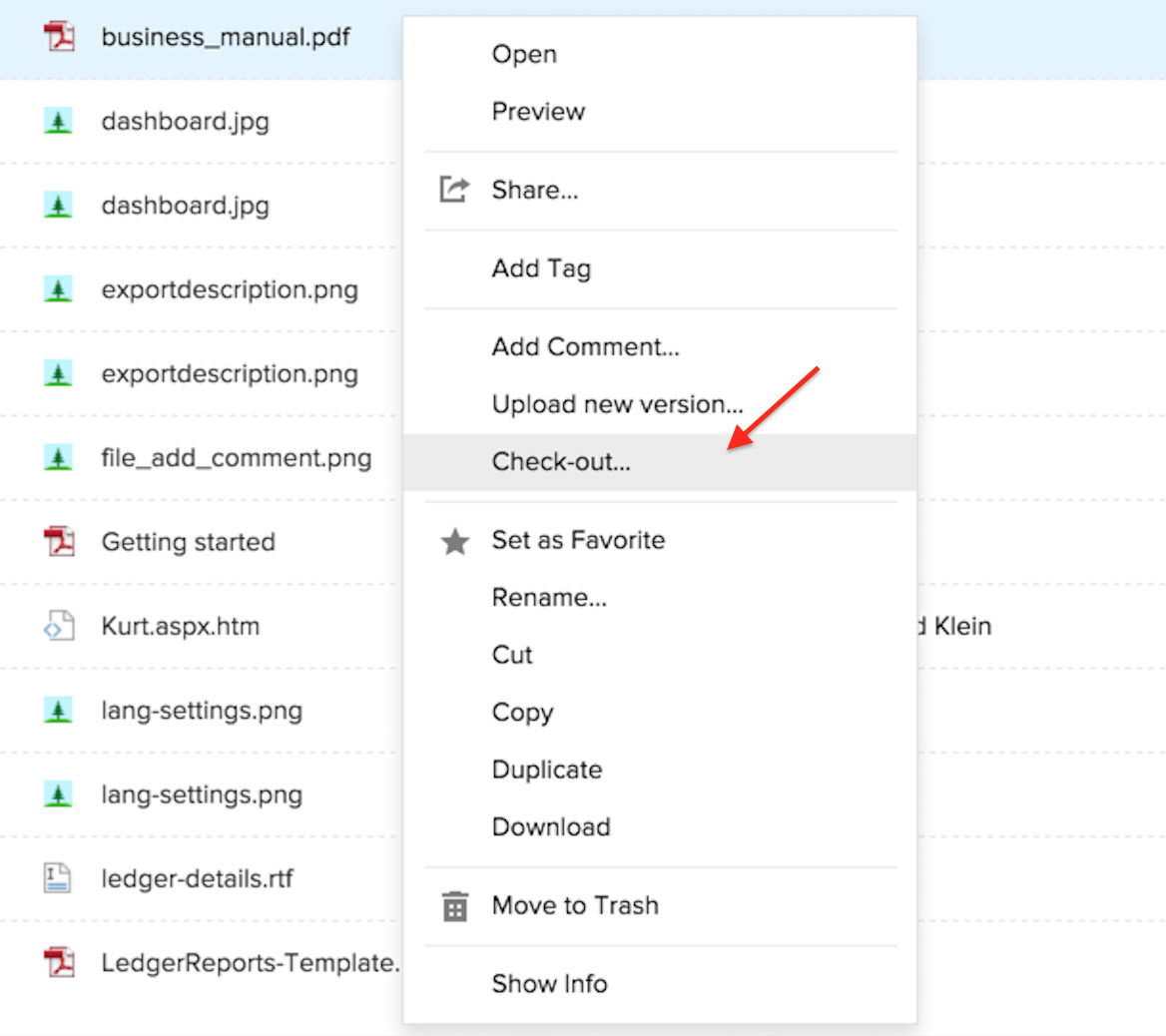Choose Download from the context menu
This screenshot has width=1166, height=1036.
point(551,826)
